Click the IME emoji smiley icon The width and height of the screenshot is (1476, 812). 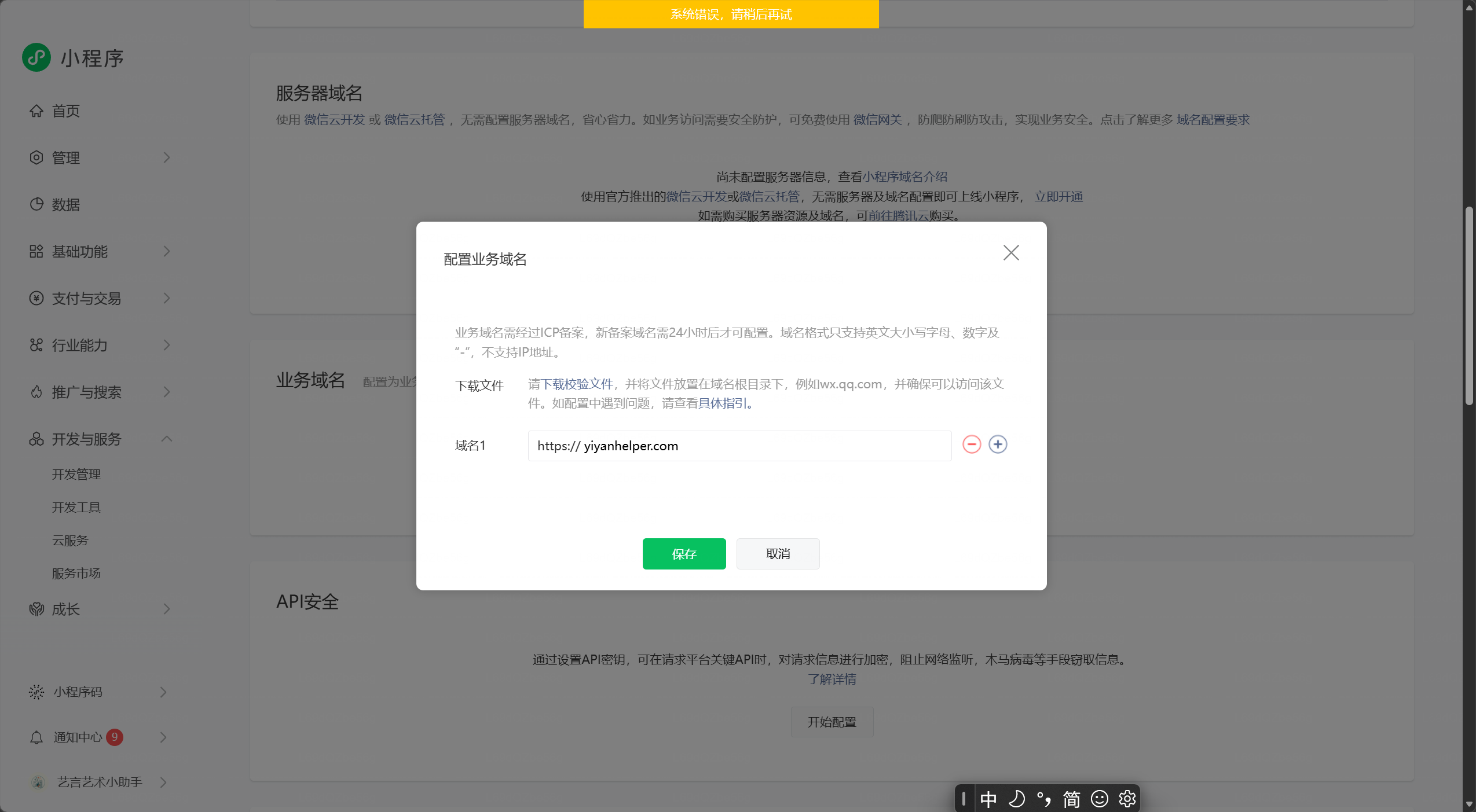tap(1099, 799)
